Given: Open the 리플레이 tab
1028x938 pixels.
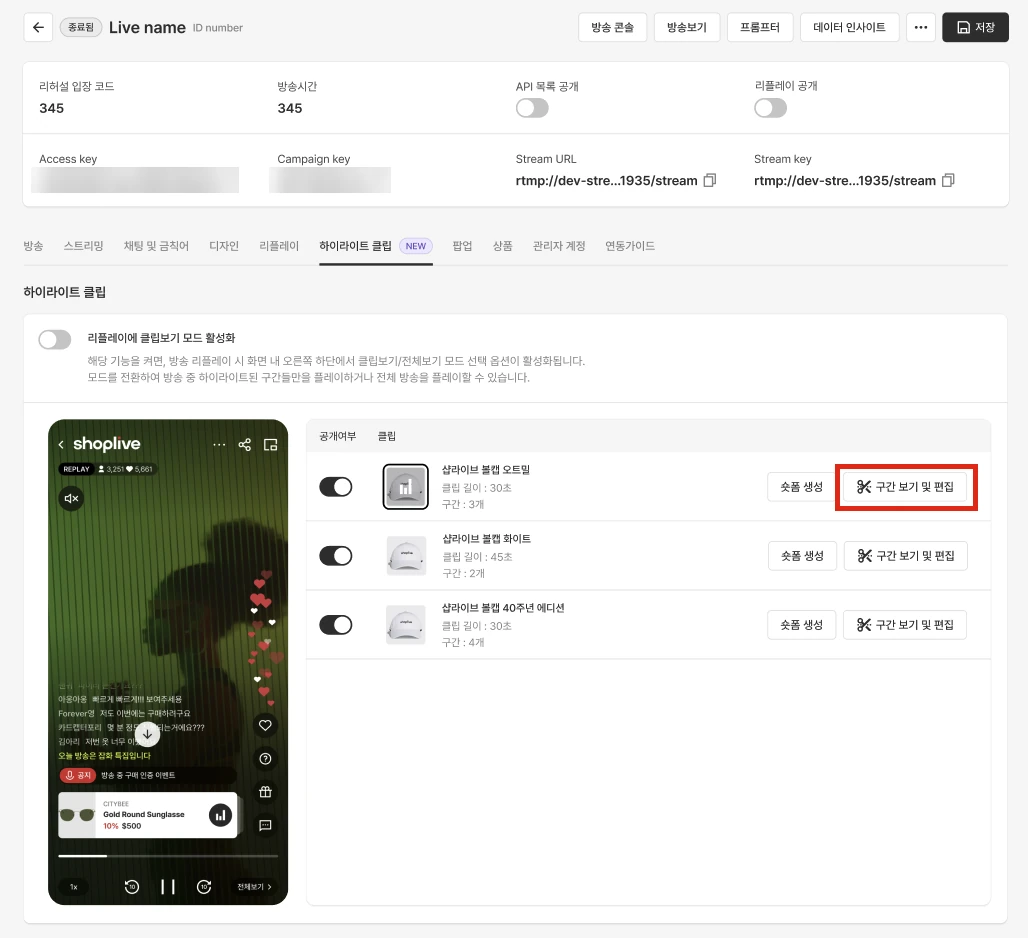Looking at the screenshot, I should [279, 246].
